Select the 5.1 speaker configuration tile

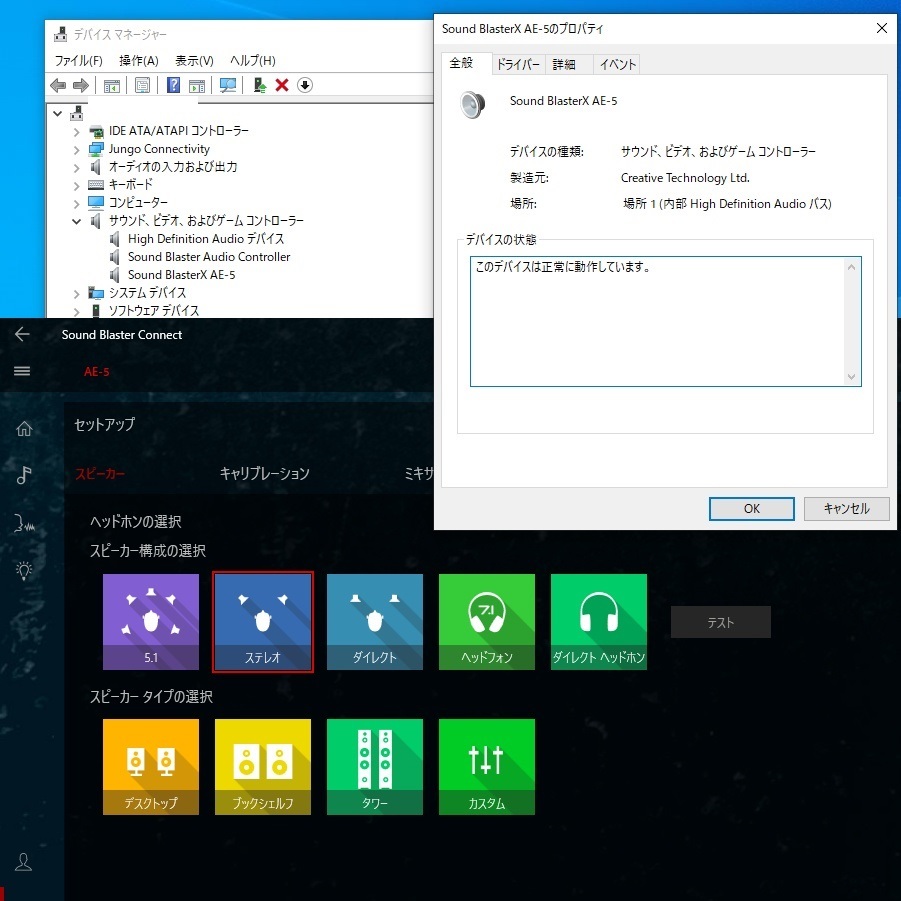[x=151, y=622]
